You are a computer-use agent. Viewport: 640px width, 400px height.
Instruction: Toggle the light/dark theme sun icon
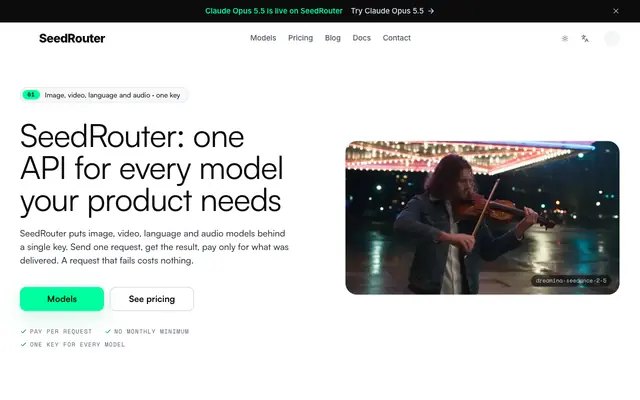[565, 38]
